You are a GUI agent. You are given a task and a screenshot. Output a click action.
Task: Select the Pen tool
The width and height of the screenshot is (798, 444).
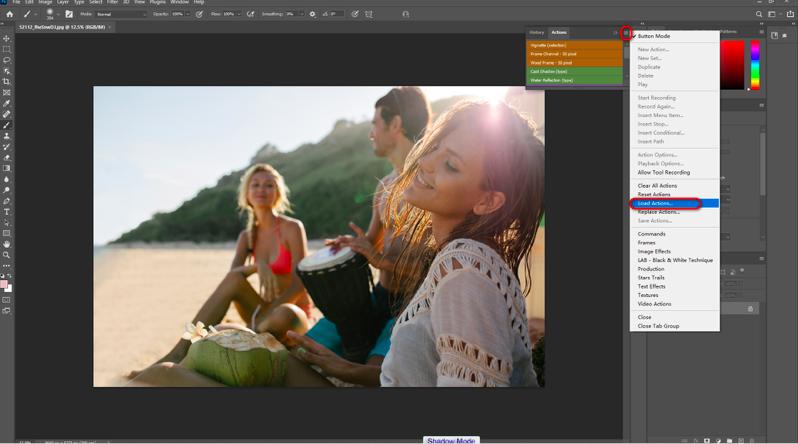pos(7,201)
